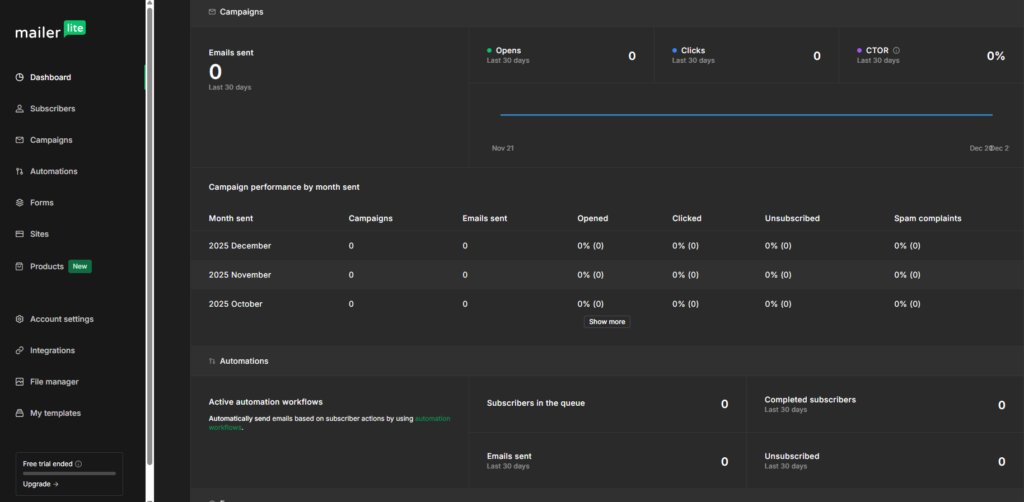This screenshot has height=502, width=1024.
Task: Click the MailerLite logo
Action: tap(50, 31)
